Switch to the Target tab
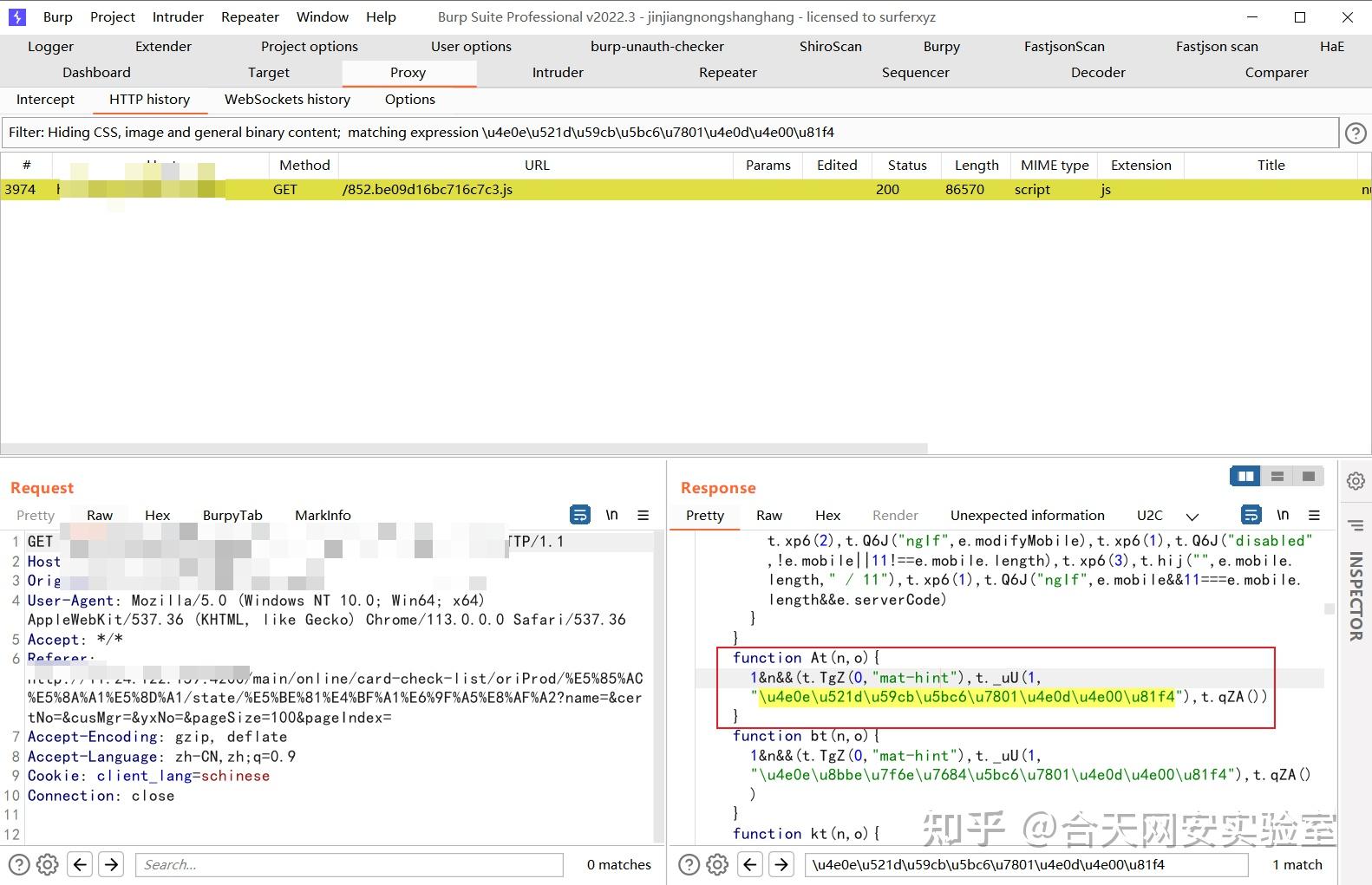The width and height of the screenshot is (1372, 885). (269, 73)
